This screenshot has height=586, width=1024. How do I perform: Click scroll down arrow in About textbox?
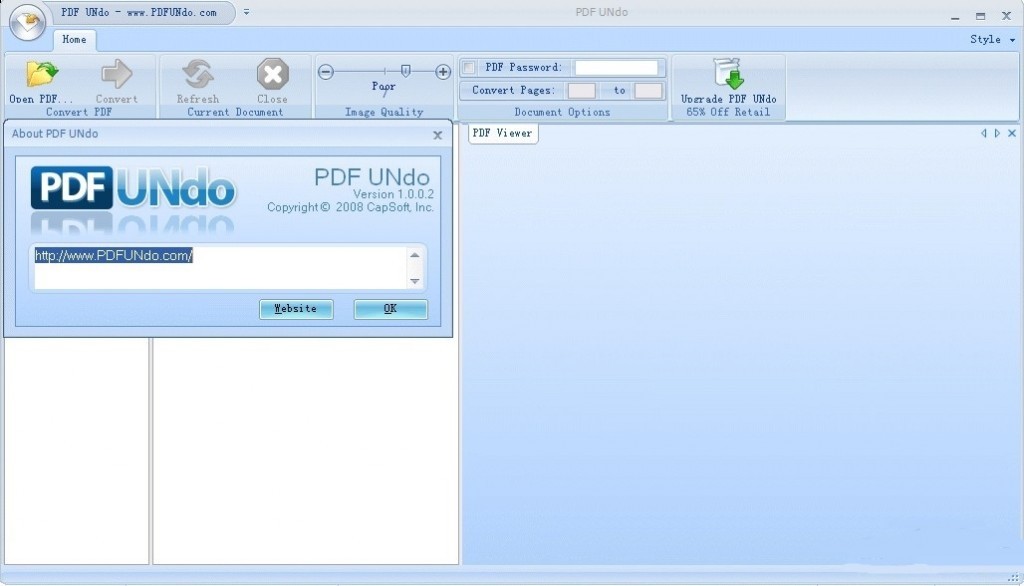click(x=415, y=281)
